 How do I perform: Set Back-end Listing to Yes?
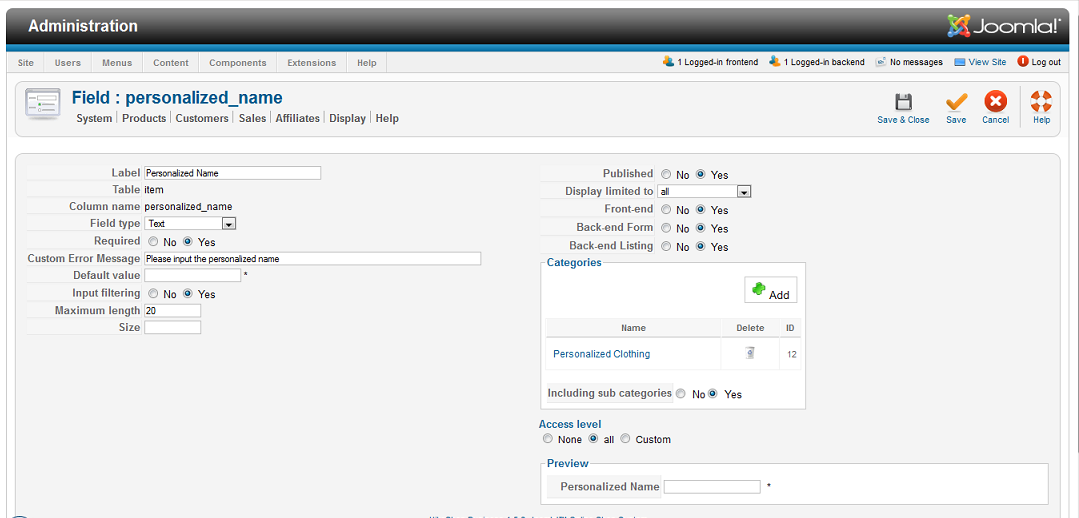coord(701,246)
